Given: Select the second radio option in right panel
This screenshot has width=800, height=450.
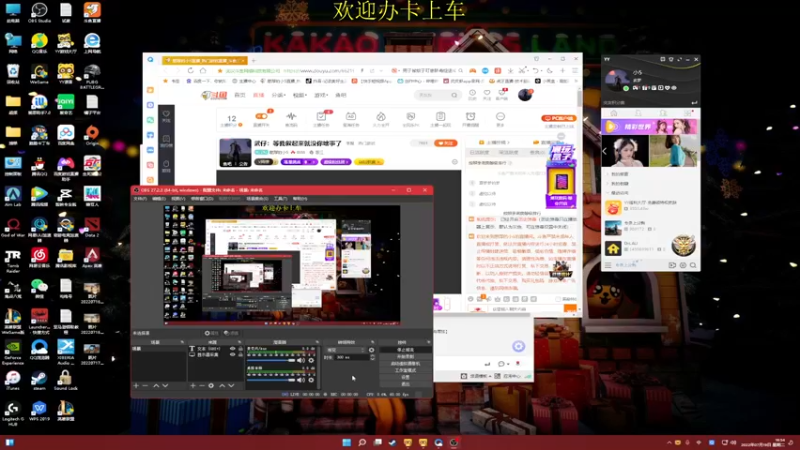Looking at the screenshot, I should click(472, 194).
